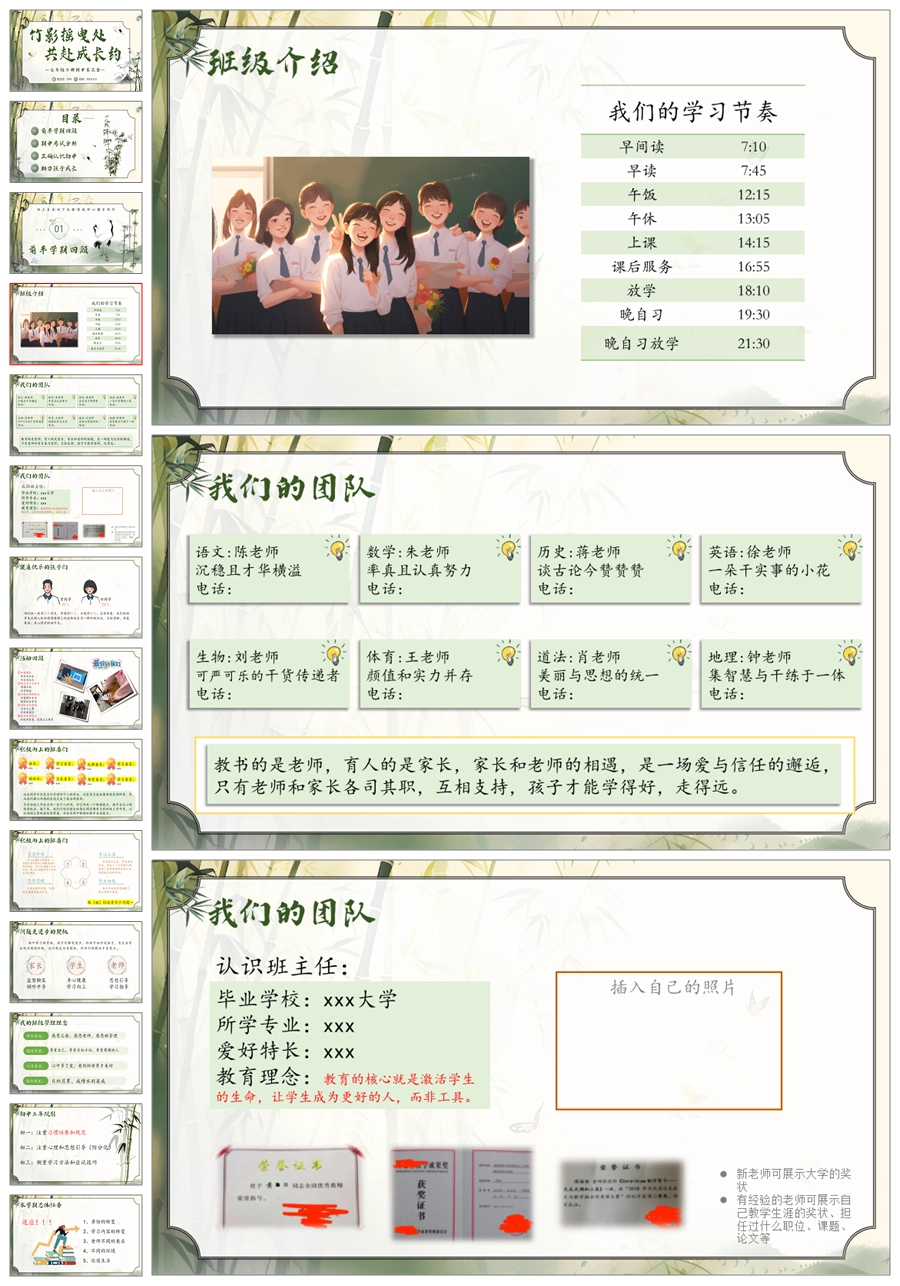Click the class group photo of students
This screenshot has height=1286, width=900.
click(371, 245)
